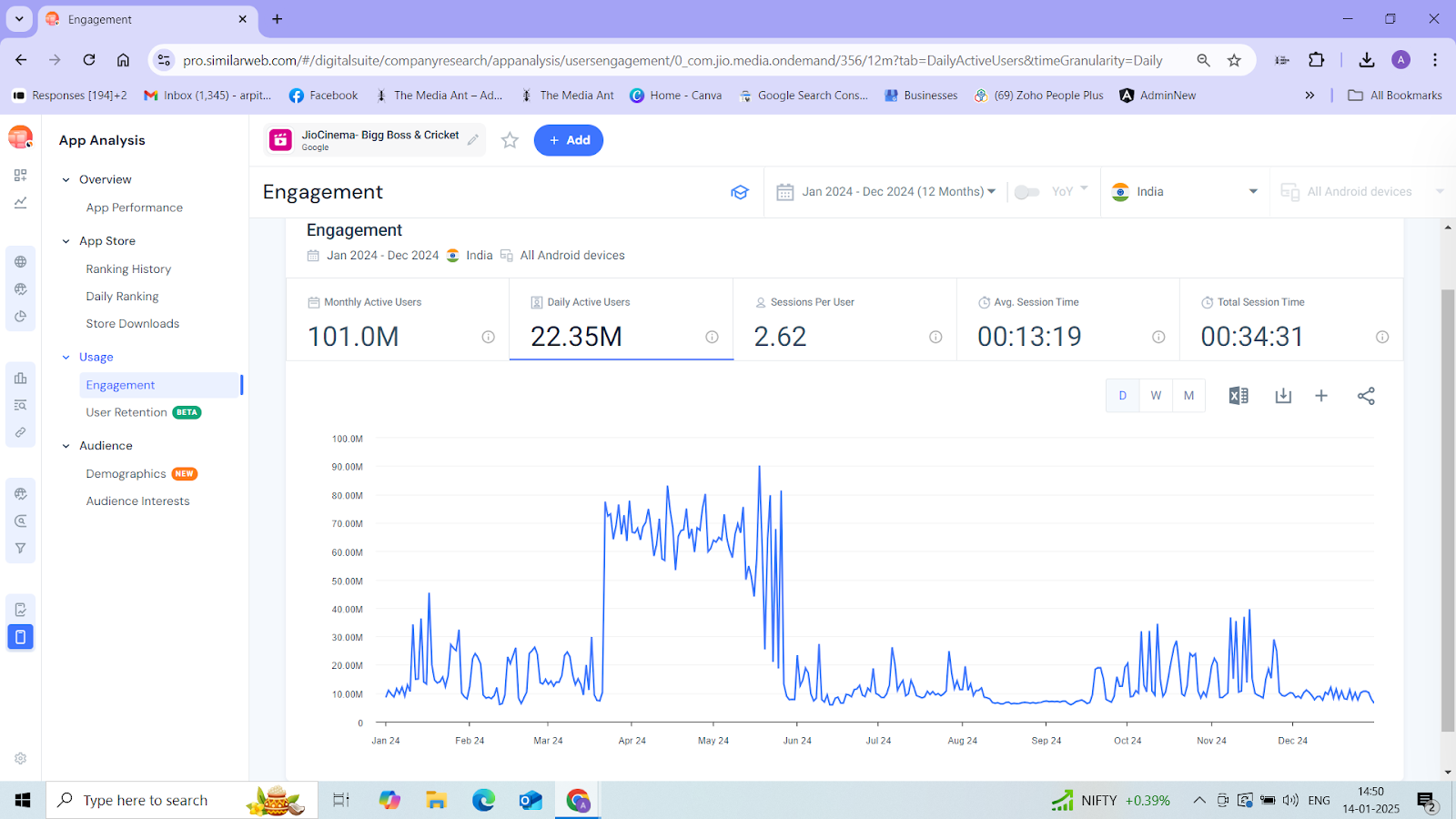The image size is (1456, 819).
Task: Collapse the App Store section
Action: [x=66, y=241]
